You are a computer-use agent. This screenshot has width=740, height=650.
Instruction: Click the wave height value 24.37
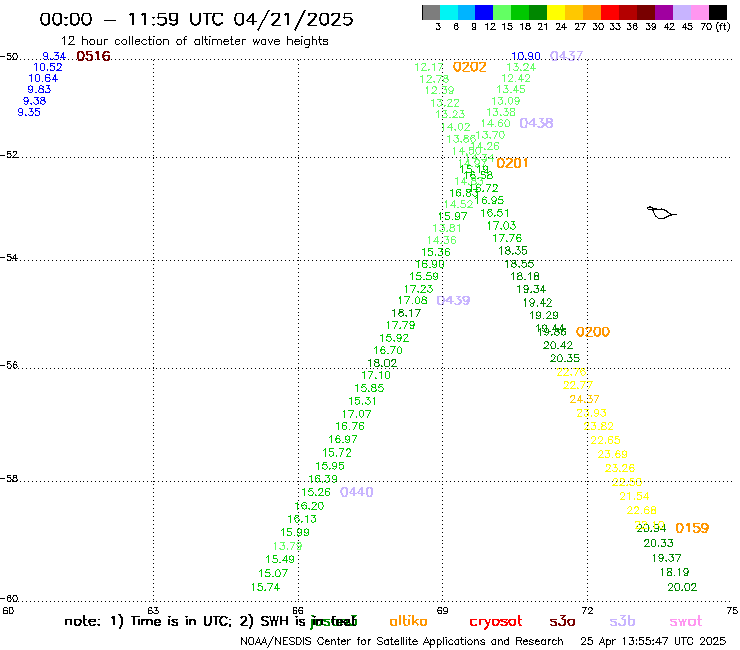click(x=584, y=399)
